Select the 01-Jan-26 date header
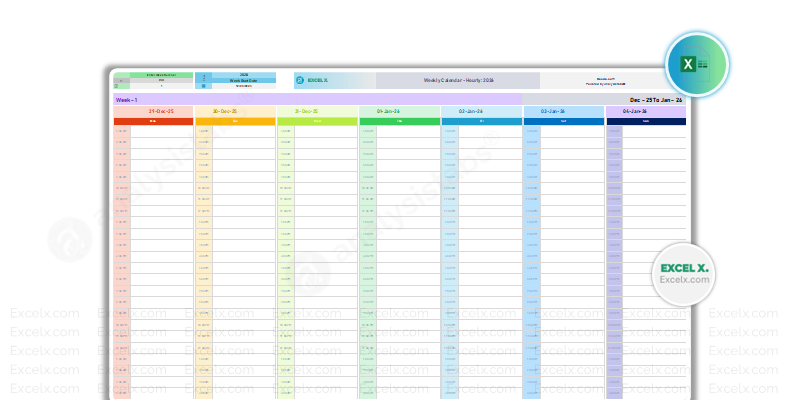Image resolution: width=800 pixels, height=400 pixels. 399,111
